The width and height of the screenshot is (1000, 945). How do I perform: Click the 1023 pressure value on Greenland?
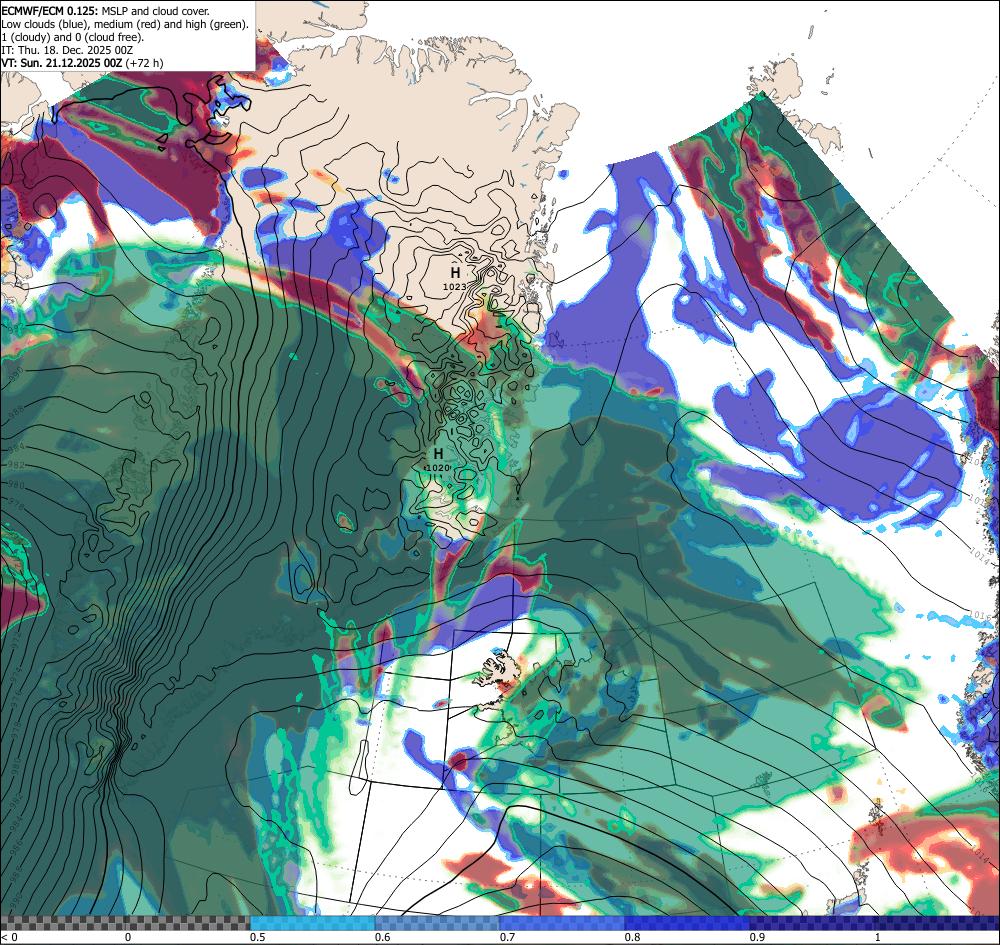(455, 287)
